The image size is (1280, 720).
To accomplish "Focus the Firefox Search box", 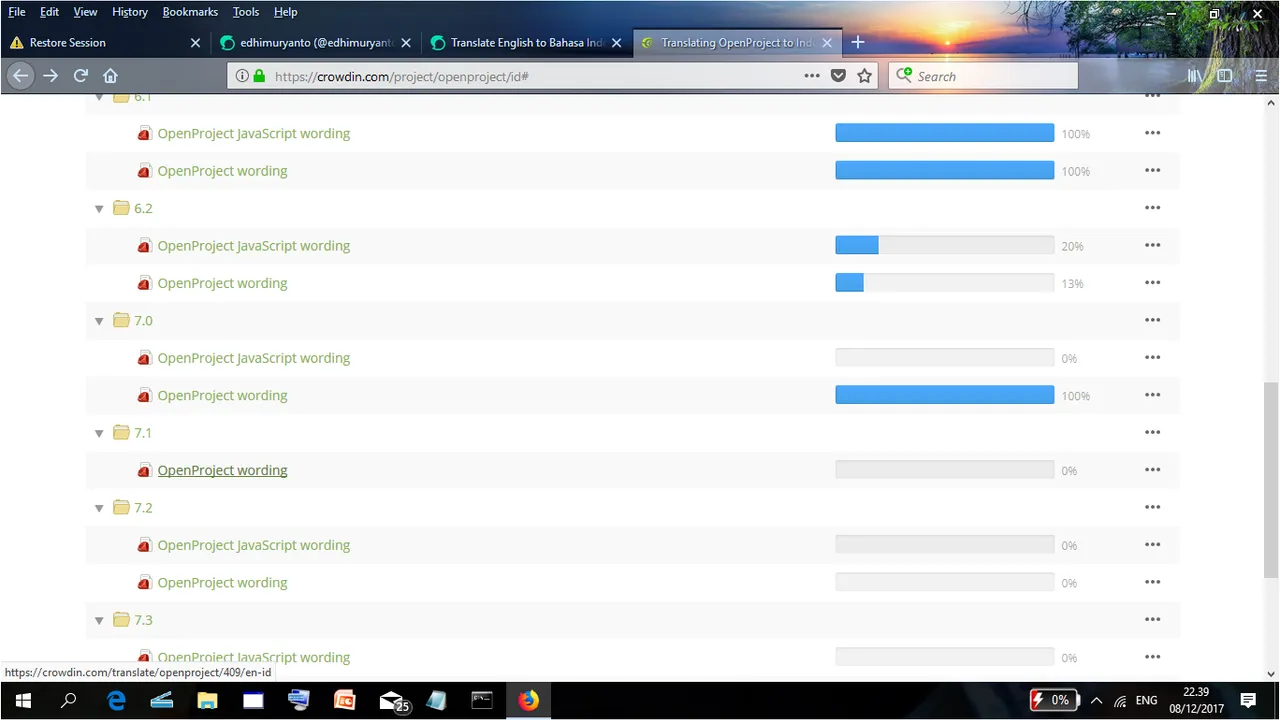I will [984, 76].
